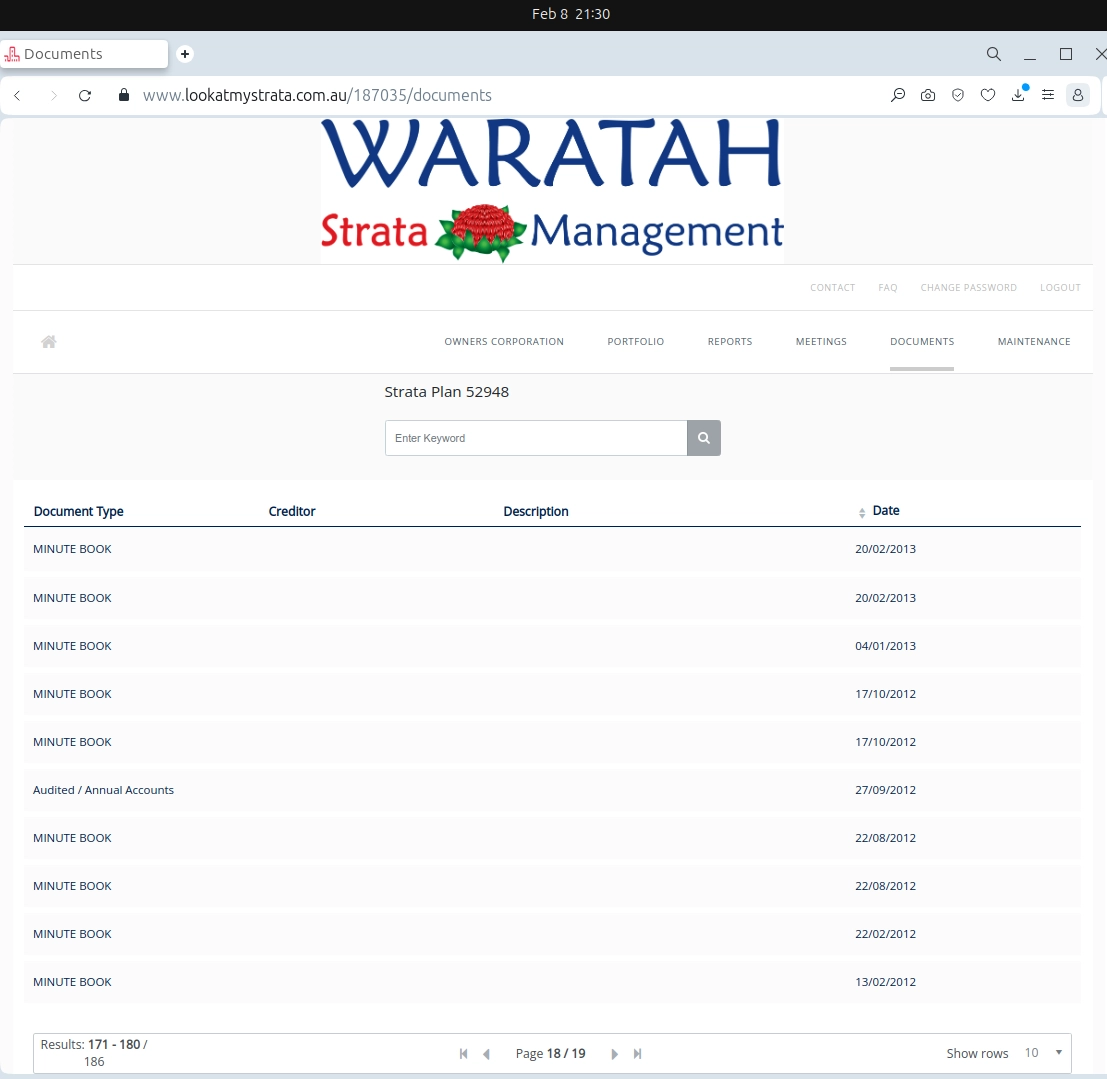Click the date 27/09/2012

click(x=885, y=790)
